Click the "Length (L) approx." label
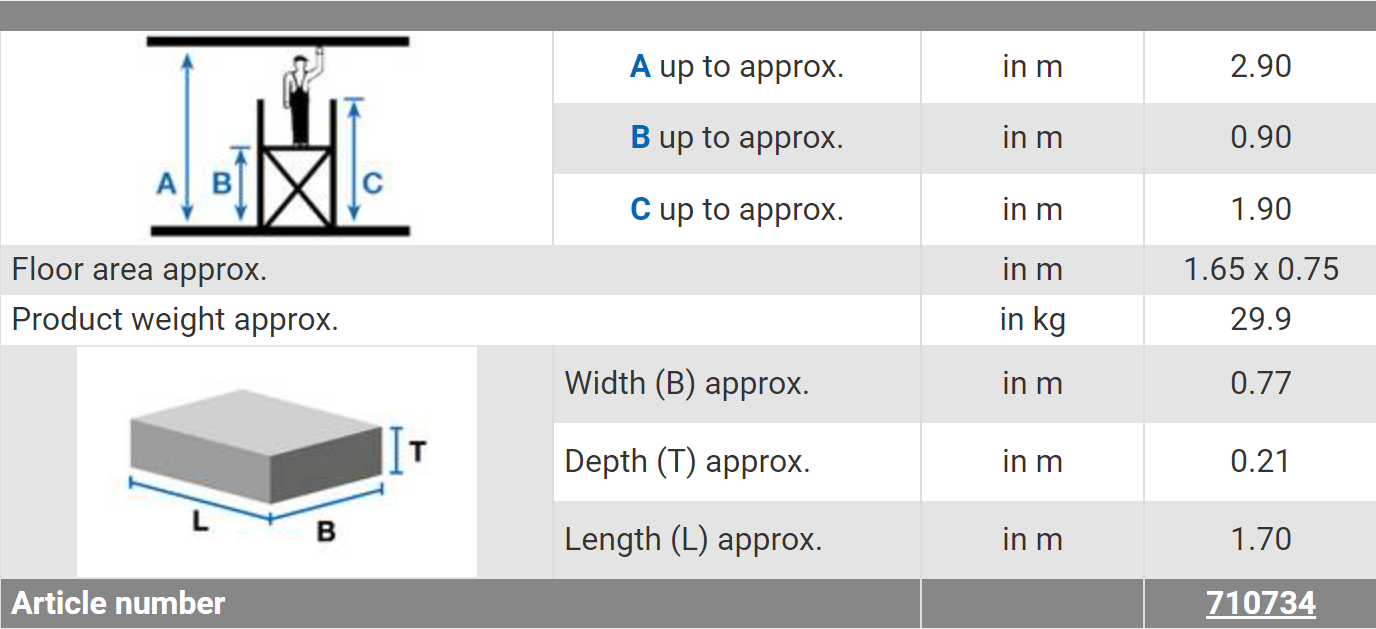Screen dimensions: 1376x629 (x=693, y=540)
